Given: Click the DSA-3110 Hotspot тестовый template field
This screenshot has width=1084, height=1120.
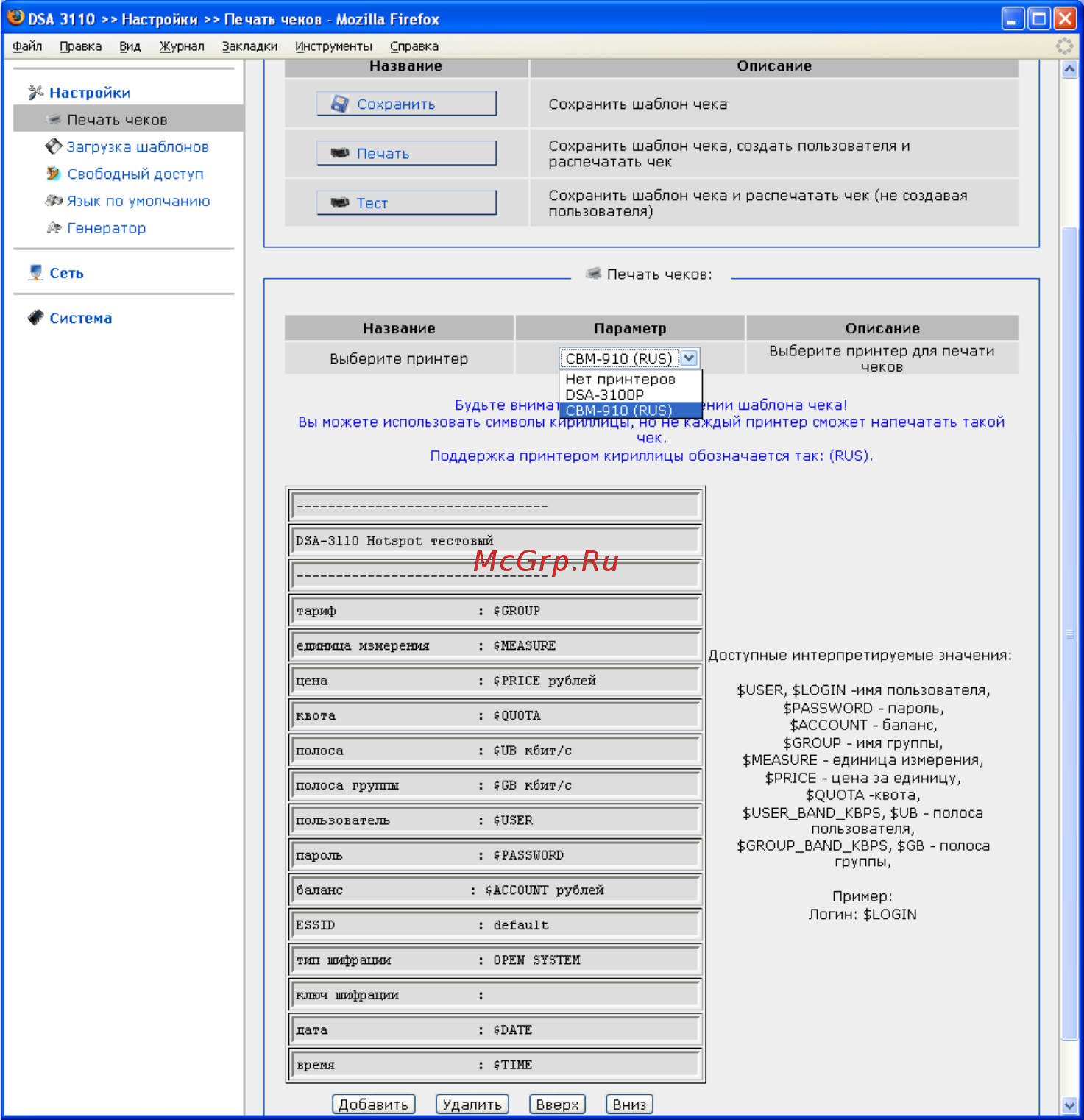Looking at the screenshot, I should click(x=496, y=540).
